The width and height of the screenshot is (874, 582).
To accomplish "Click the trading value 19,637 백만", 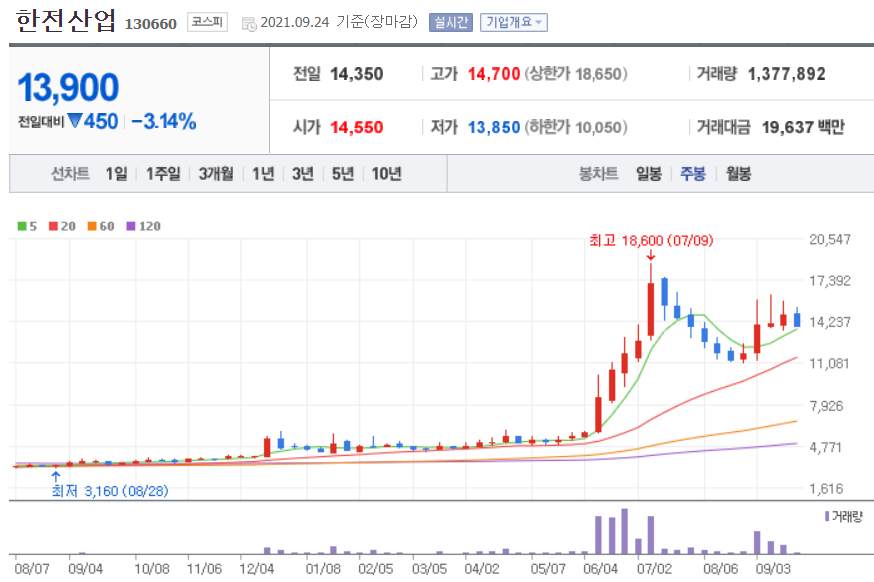I will click(x=803, y=127).
